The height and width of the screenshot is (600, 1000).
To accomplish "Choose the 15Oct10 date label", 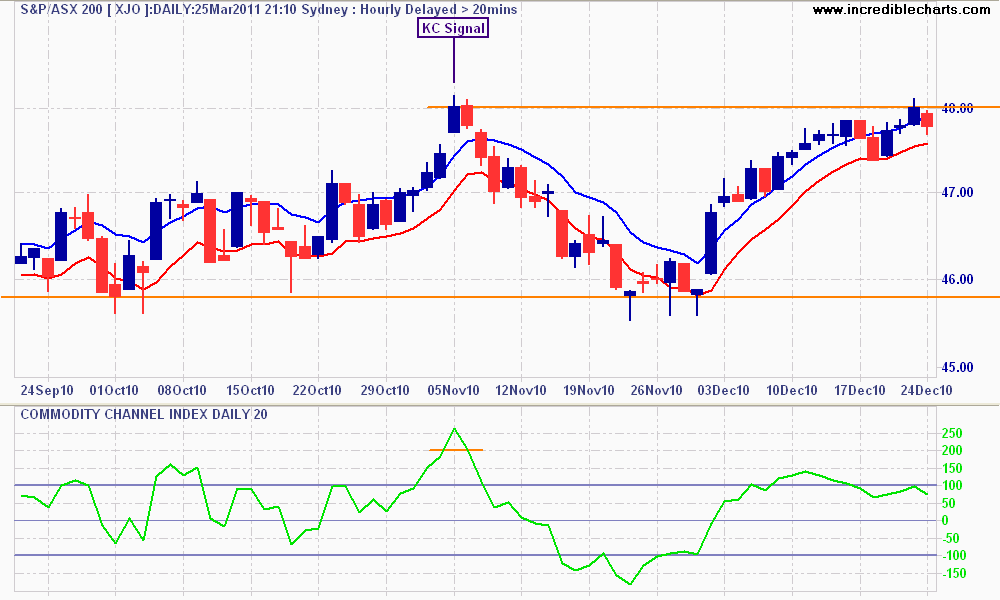I will (x=250, y=390).
